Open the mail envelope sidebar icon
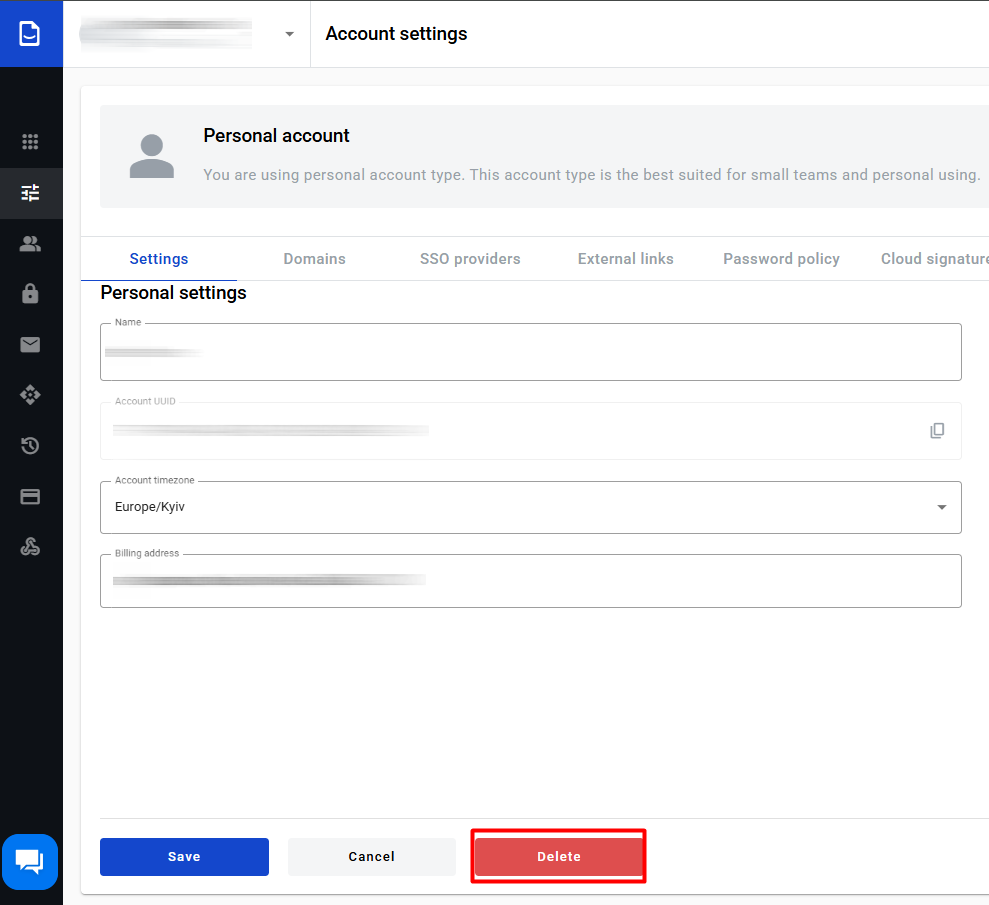 click(30, 344)
